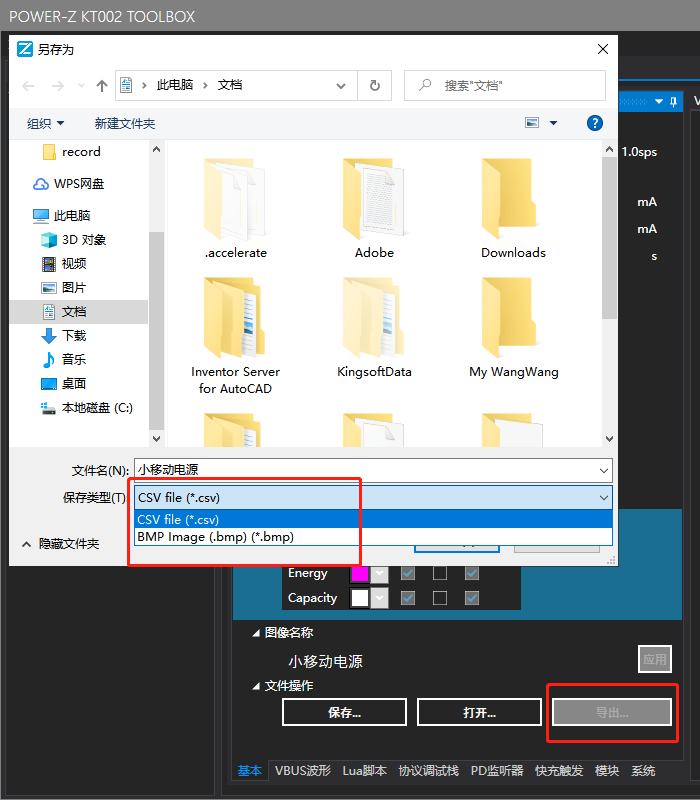The height and width of the screenshot is (800, 700).
Task: Open the 组织 menu dropdown
Action: click(45, 123)
